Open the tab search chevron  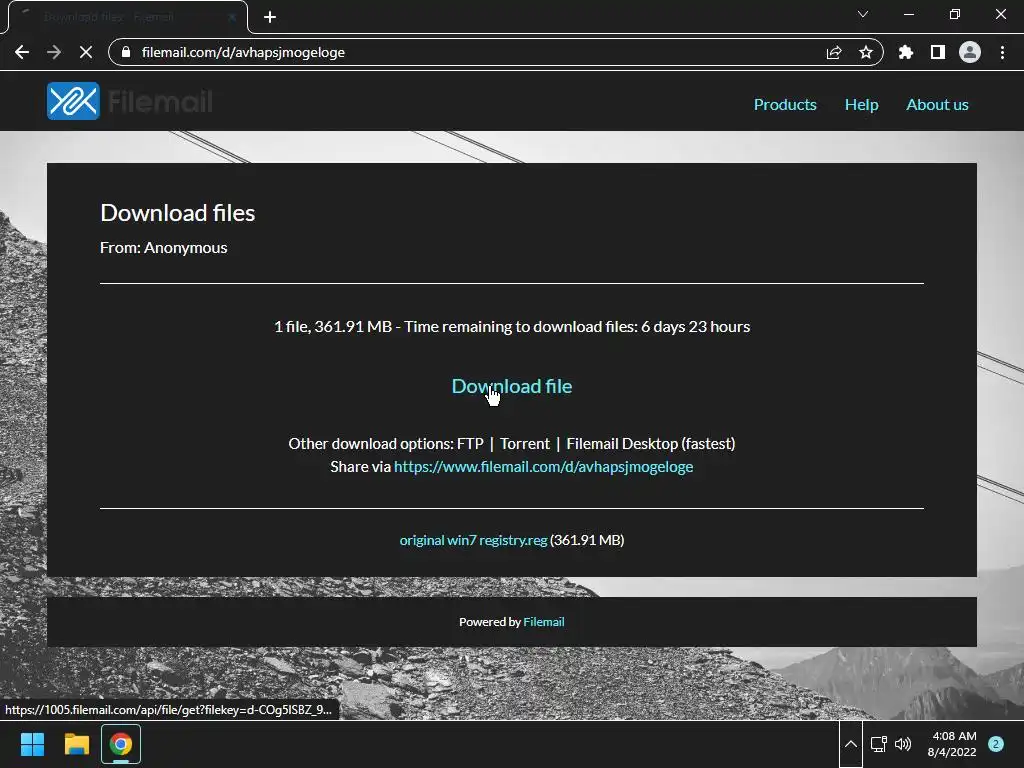click(863, 14)
